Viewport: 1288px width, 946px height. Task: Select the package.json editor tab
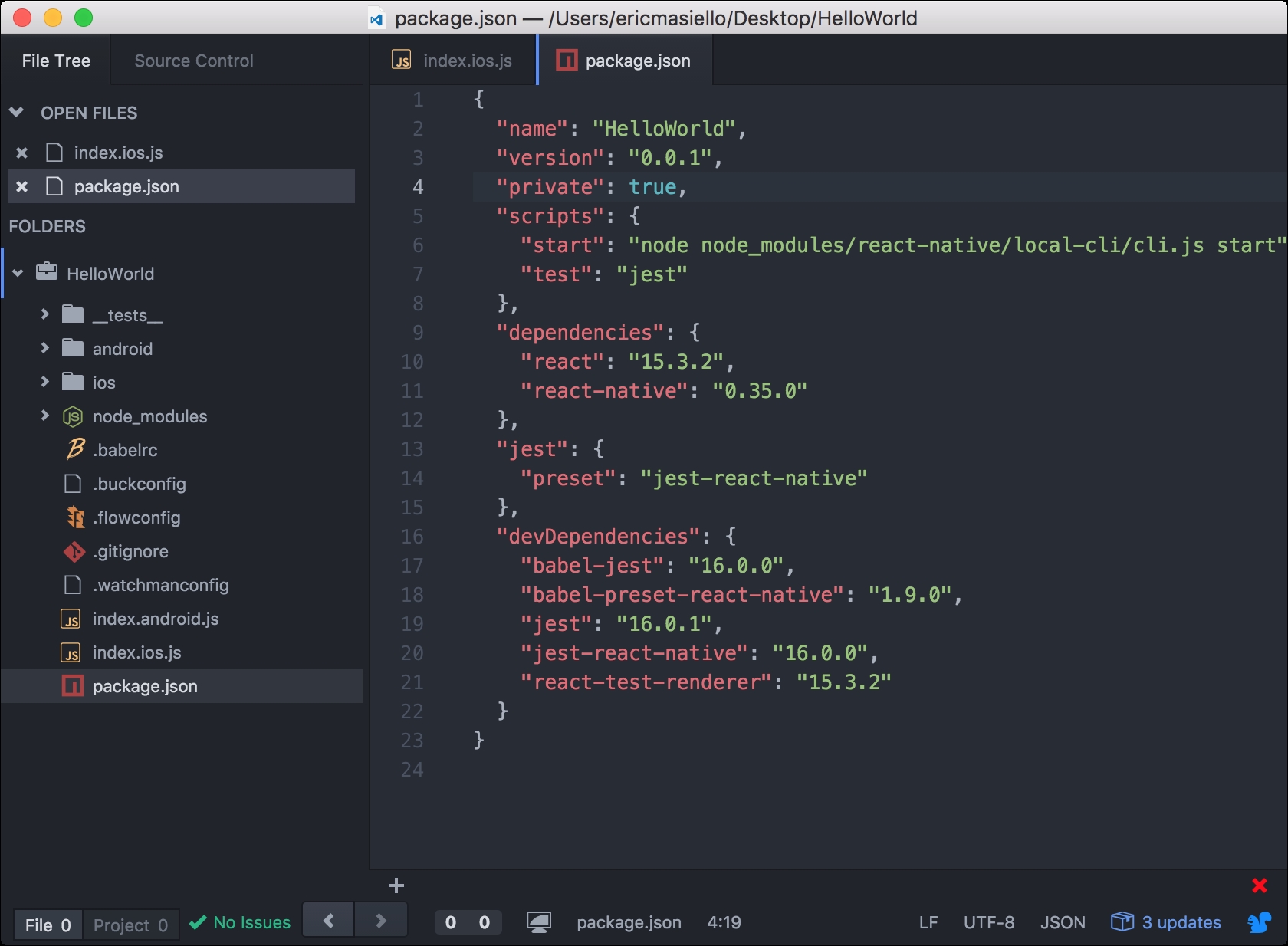tap(624, 61)
